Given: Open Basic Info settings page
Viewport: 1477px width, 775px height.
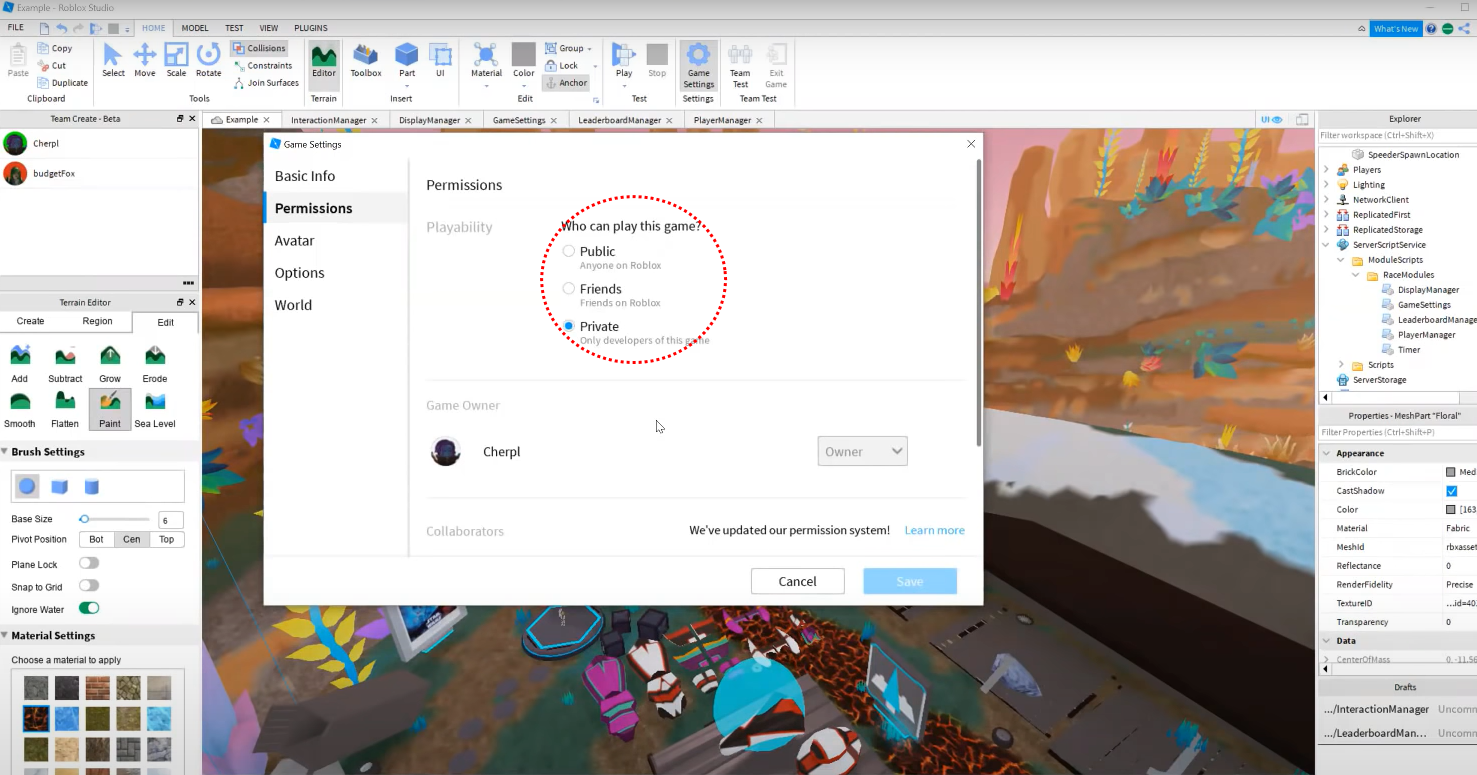Looking at the screenshot, I should 305,176.
